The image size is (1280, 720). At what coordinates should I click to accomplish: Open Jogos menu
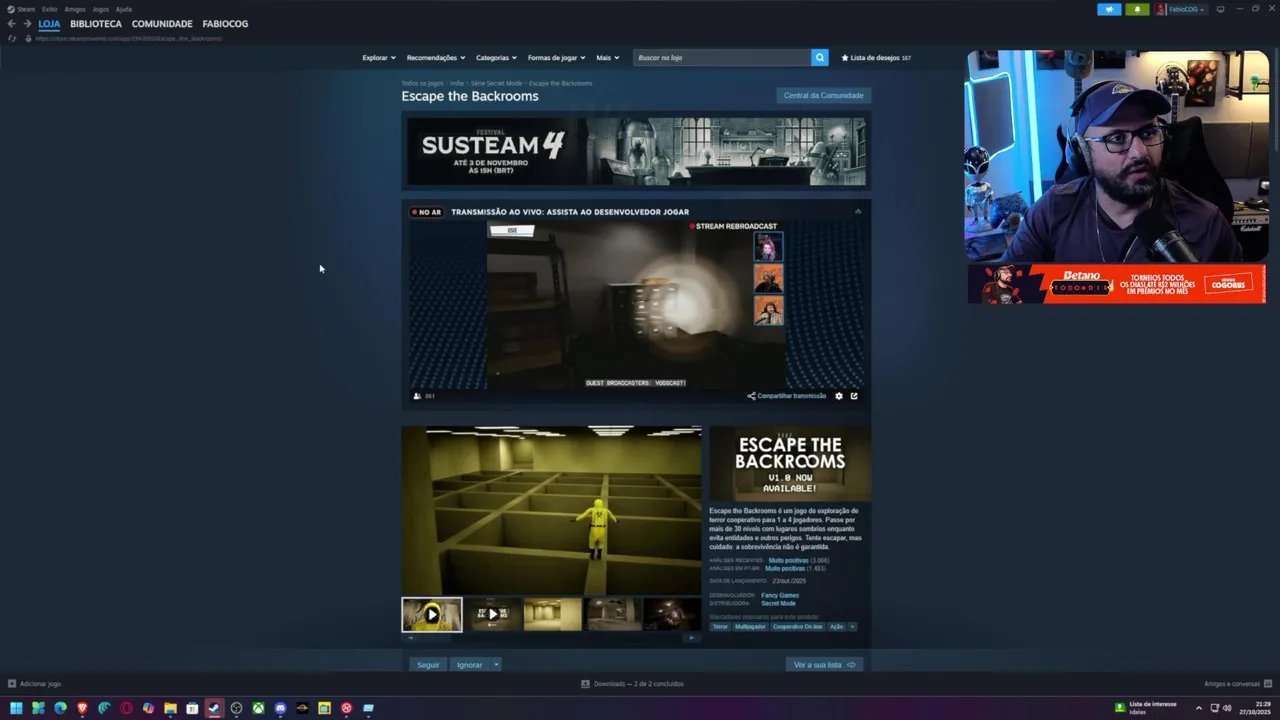[x=101, y=9]
